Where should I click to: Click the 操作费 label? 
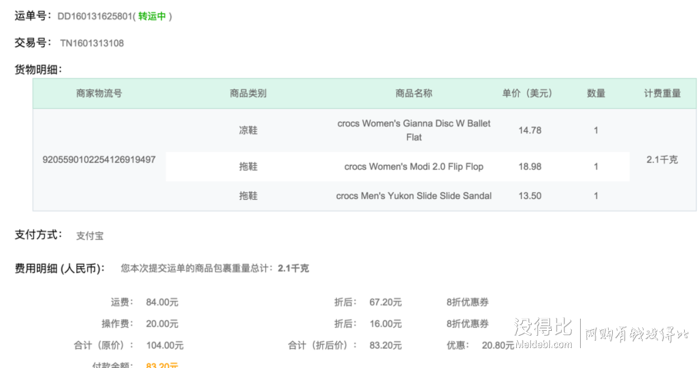[117, 324]
